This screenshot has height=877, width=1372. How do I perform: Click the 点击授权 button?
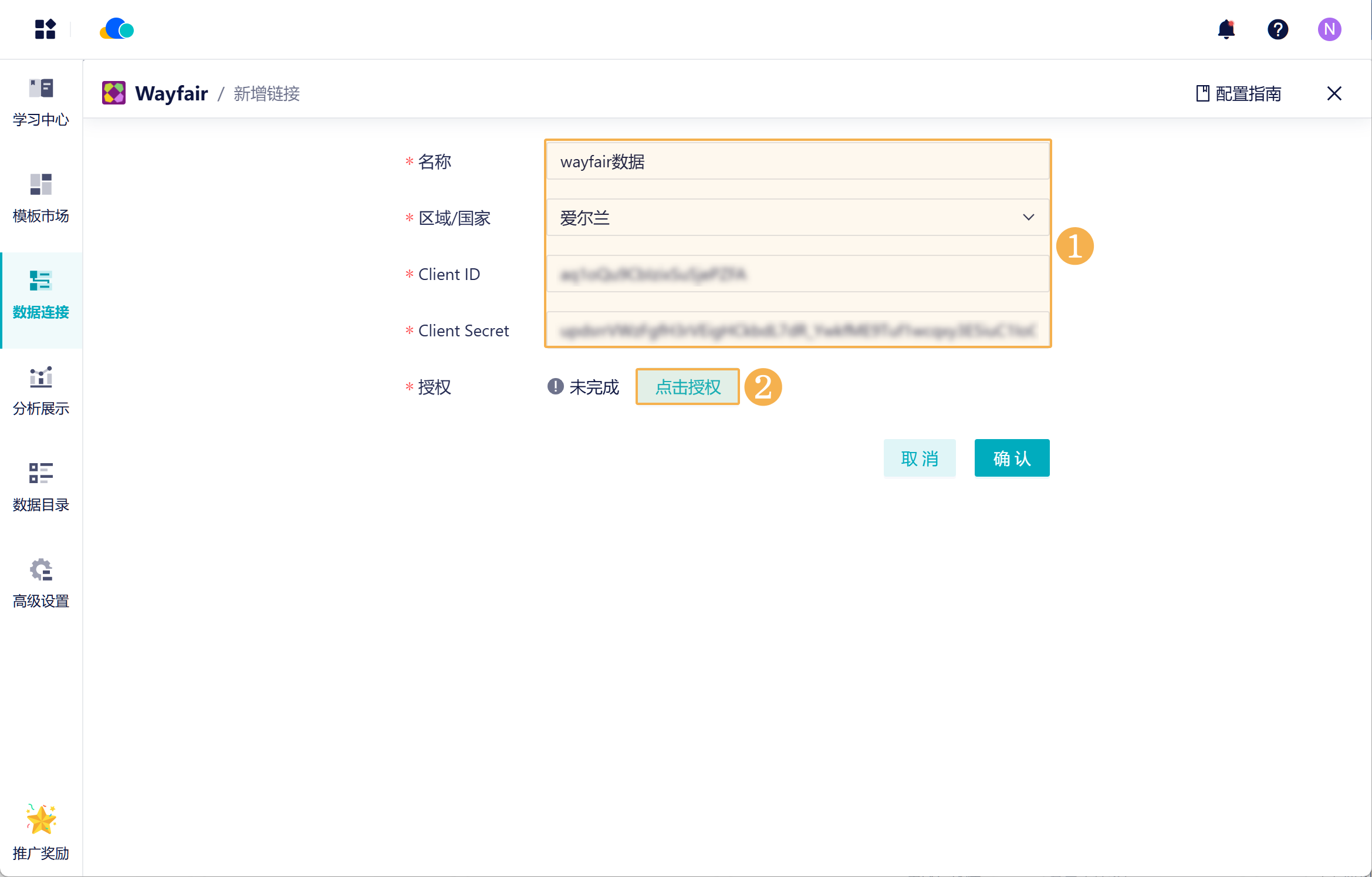pos(687,387)
